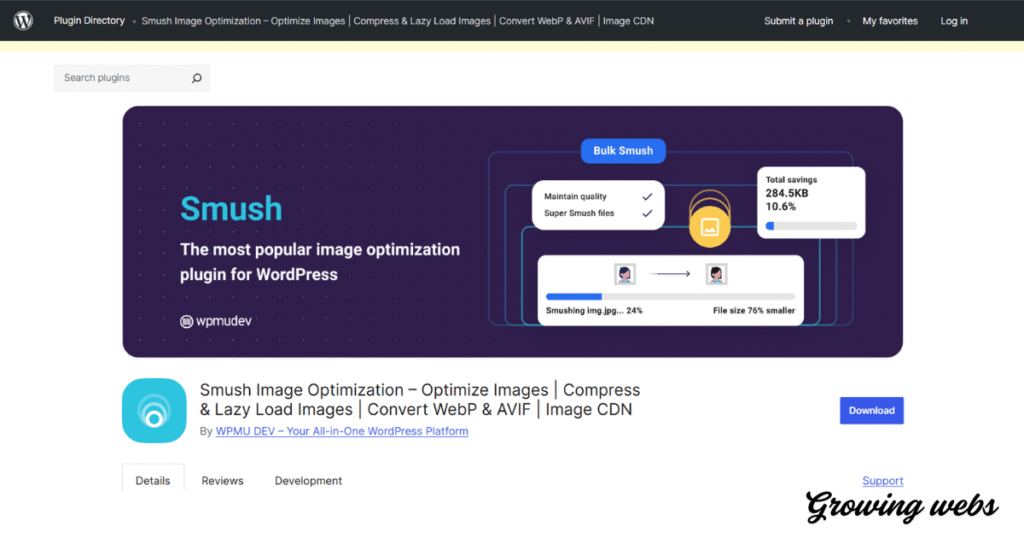1024x538 pixels.
Task: Download the Smush plugin
Action: [871, 411]
